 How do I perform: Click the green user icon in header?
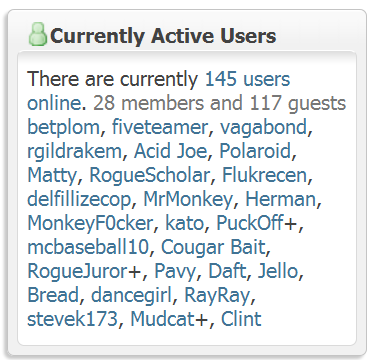click(x=38, y=34)
